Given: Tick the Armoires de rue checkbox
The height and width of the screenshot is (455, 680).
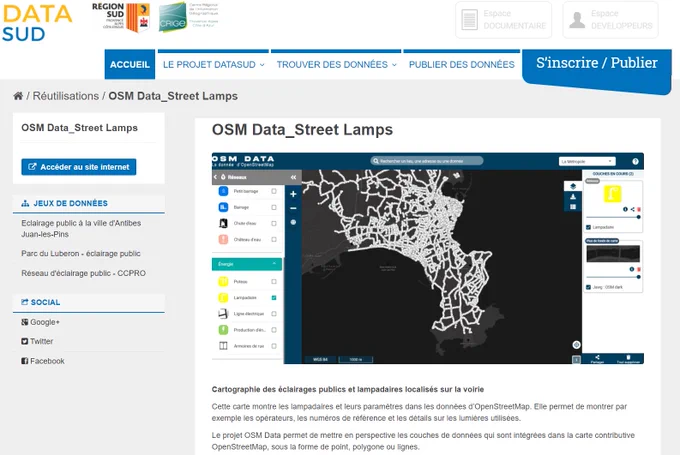Looking at the screenshot, I should tap(274, 346).
